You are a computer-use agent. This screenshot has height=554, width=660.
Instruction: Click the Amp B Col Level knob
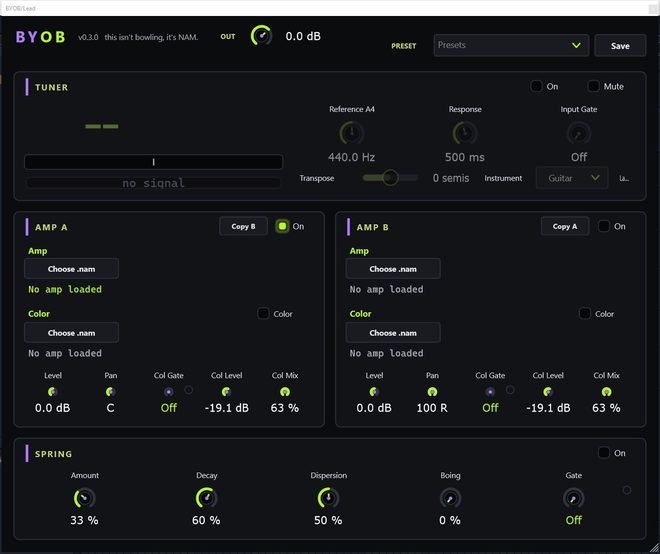pyautogui.click(x=548, y=392)
